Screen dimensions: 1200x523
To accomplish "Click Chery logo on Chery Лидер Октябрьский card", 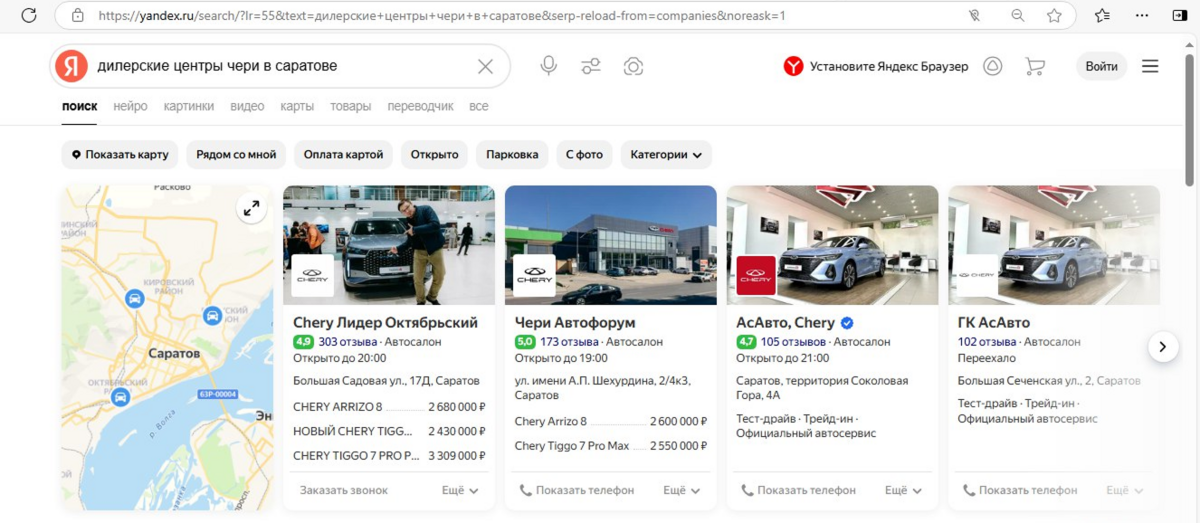I will coord(312,275).
